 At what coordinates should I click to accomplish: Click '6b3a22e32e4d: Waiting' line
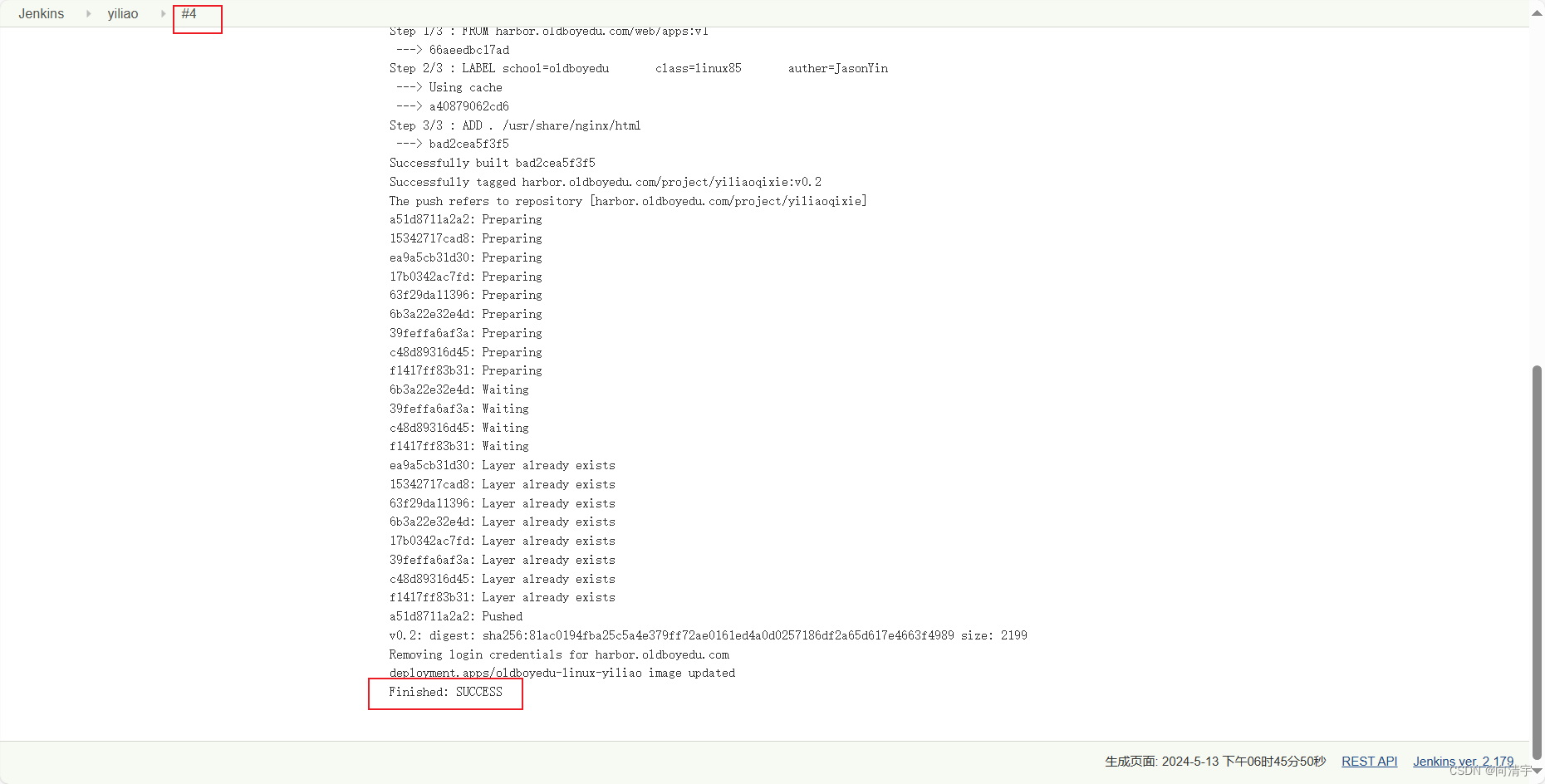pyautogui.click(x=459, y=390)
